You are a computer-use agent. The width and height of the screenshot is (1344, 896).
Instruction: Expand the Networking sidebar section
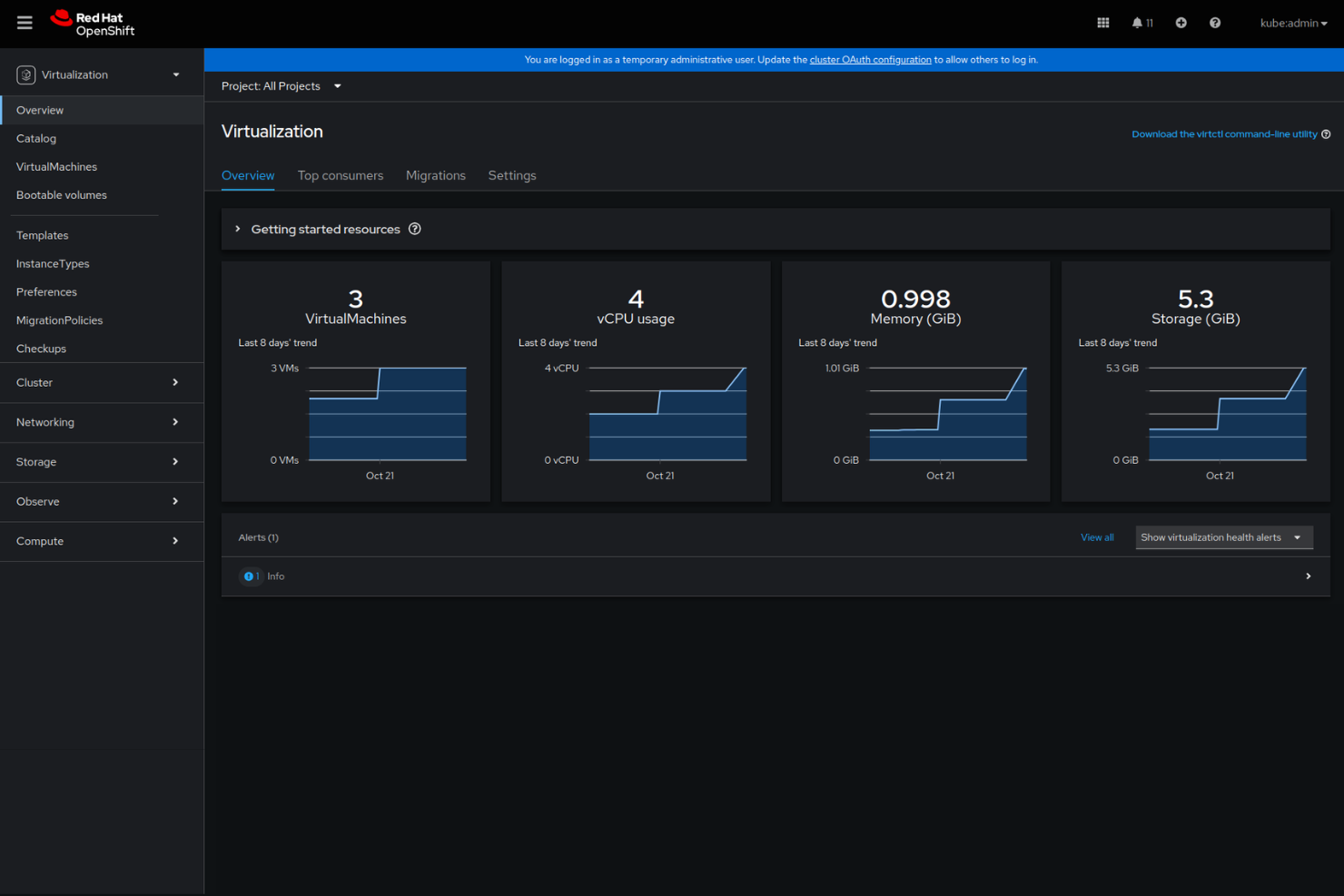point(45,422)
